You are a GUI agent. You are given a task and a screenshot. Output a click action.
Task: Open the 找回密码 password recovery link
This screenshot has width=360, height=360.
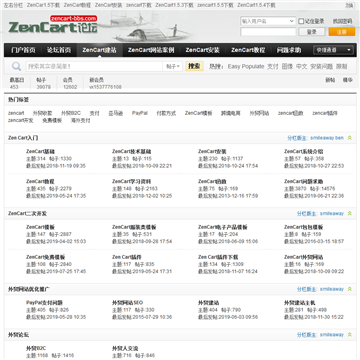click(342, 21)
